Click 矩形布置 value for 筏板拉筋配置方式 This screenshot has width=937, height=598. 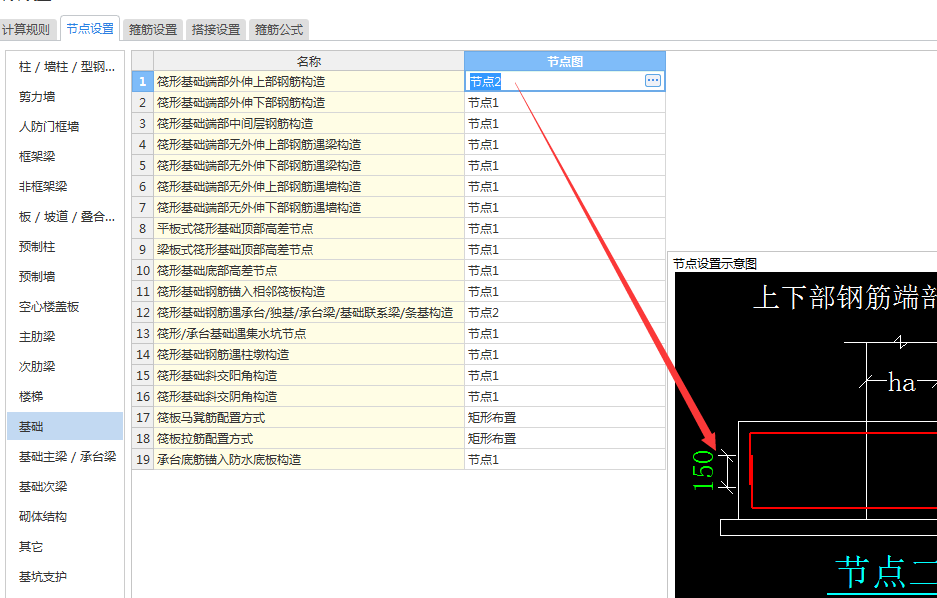tap(565, 438)
